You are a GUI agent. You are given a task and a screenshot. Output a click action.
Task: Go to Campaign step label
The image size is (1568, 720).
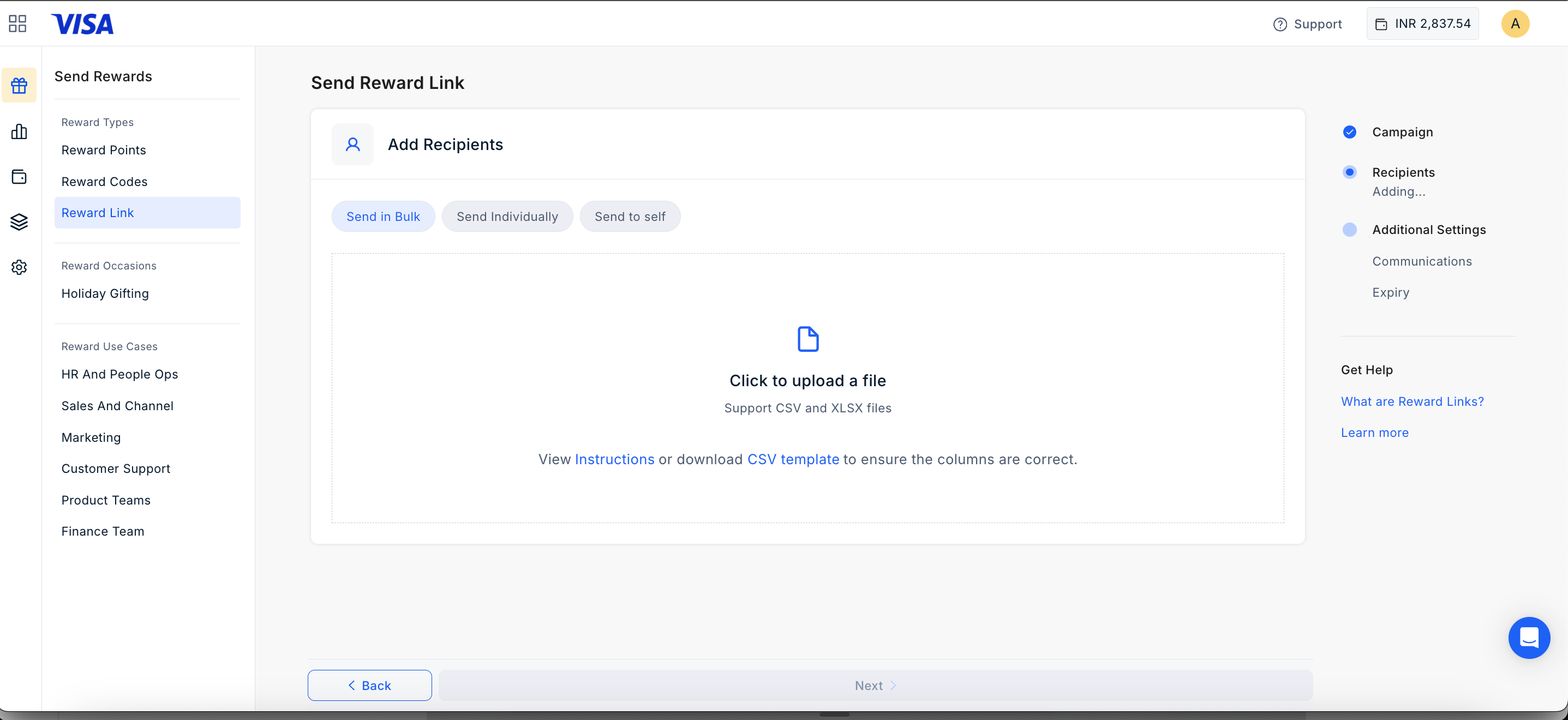tap(1402, 132)
